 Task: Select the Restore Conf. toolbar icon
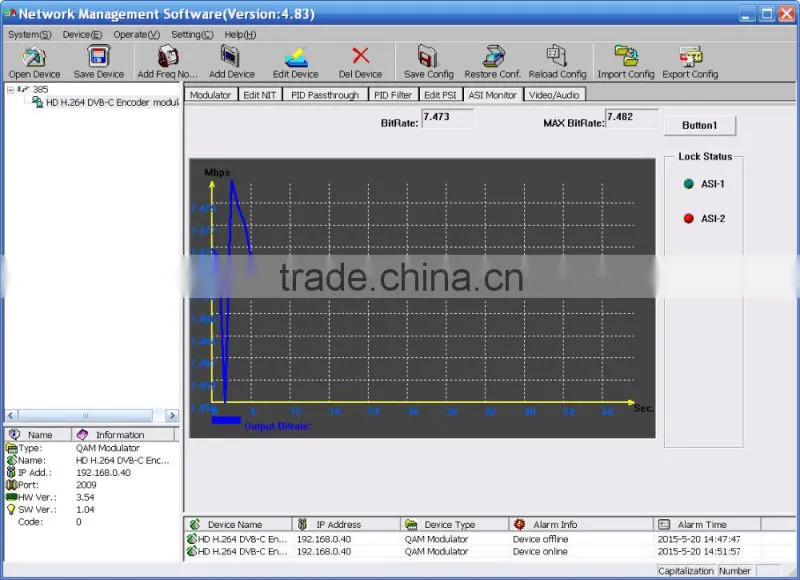click(x=493, y=62)
